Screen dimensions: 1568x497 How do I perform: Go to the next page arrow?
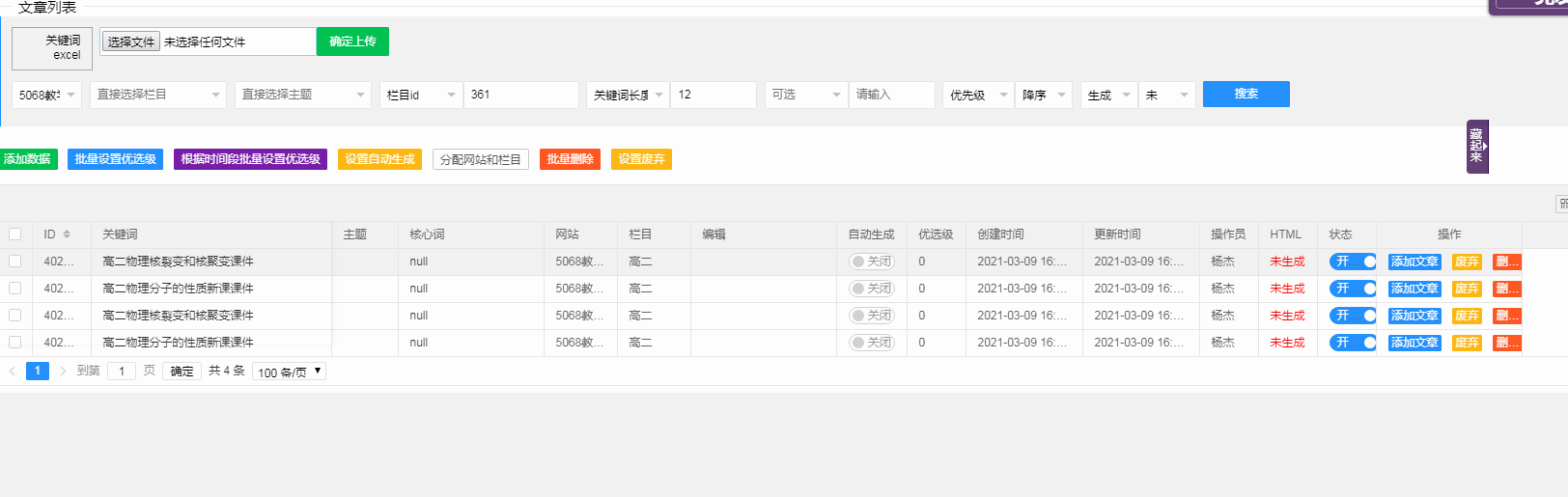pos(63,371)
